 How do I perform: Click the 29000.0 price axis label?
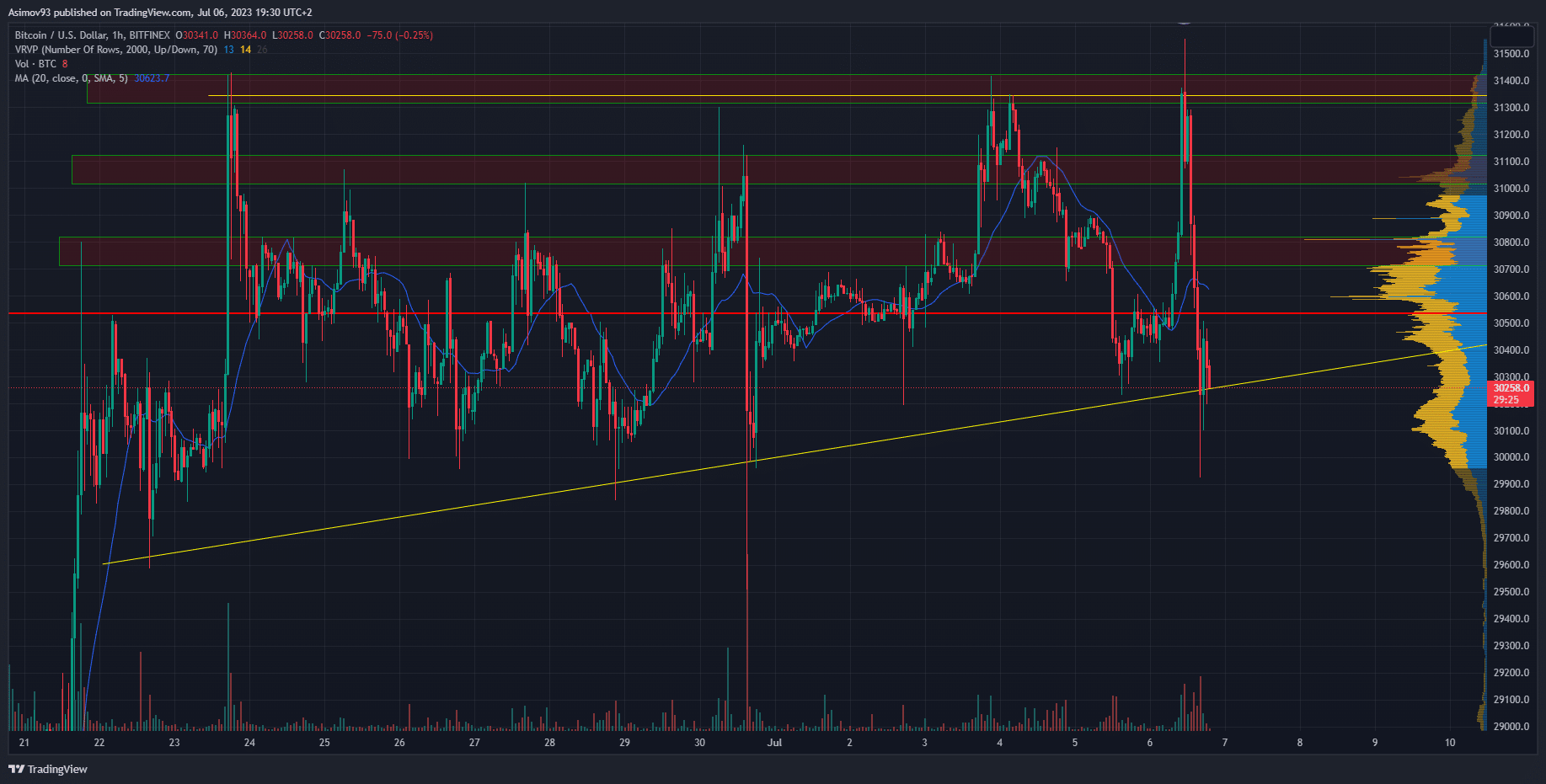1511,727
